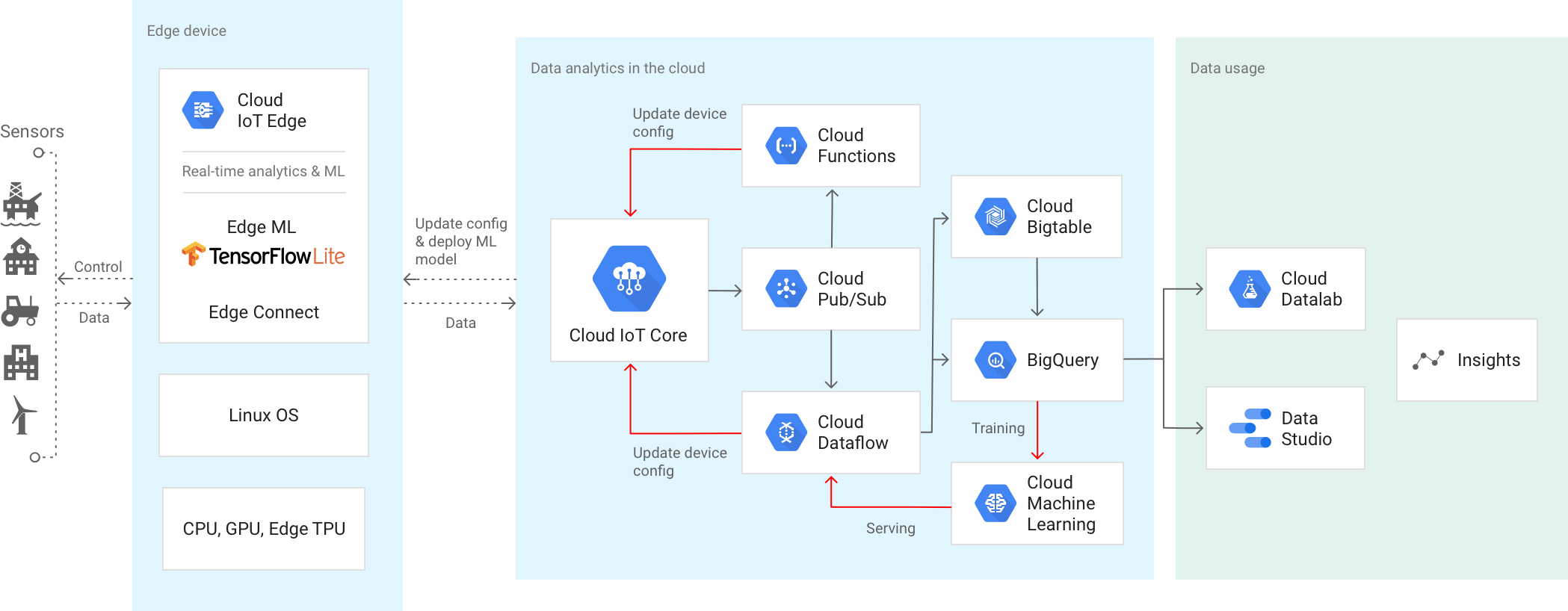The width and height of the screenshot is (1568, 611).
Task: Click the Cloud Bigtable label
Action: tap(1059, 217)
